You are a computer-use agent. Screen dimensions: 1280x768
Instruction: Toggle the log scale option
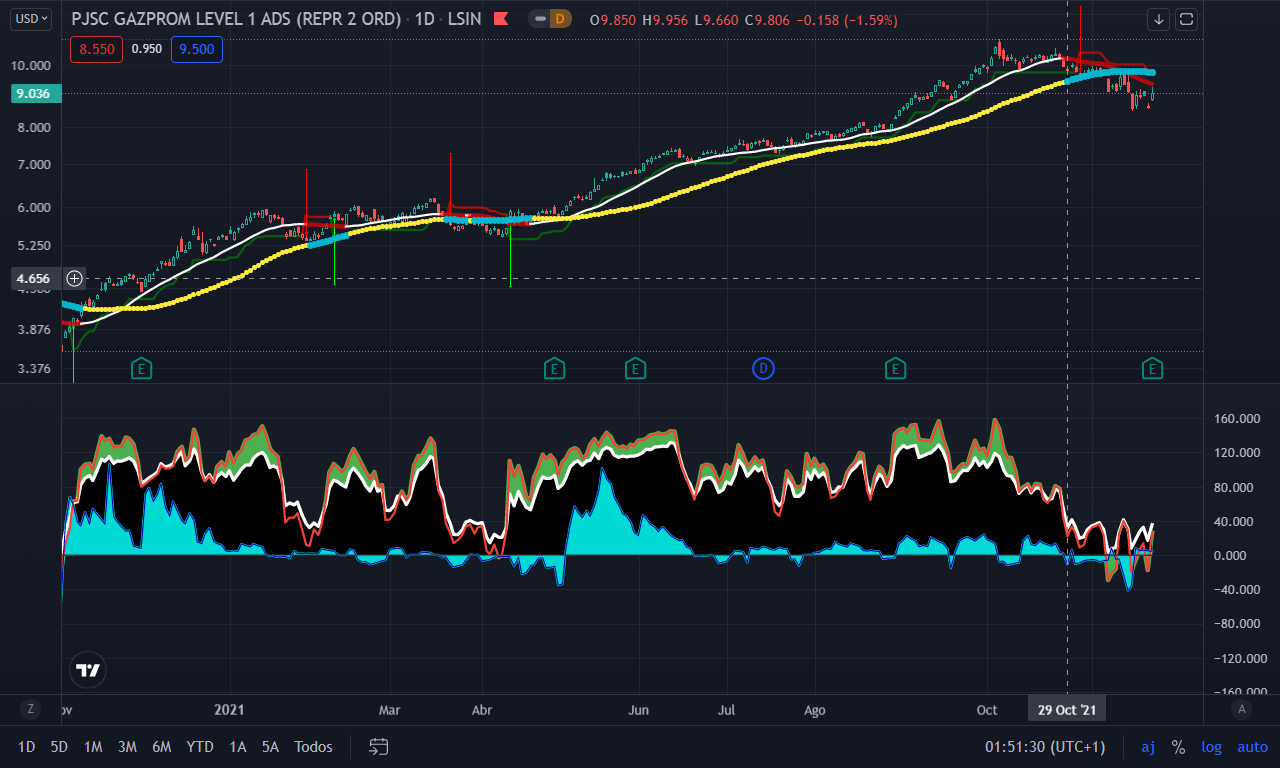pos(1211,747)
